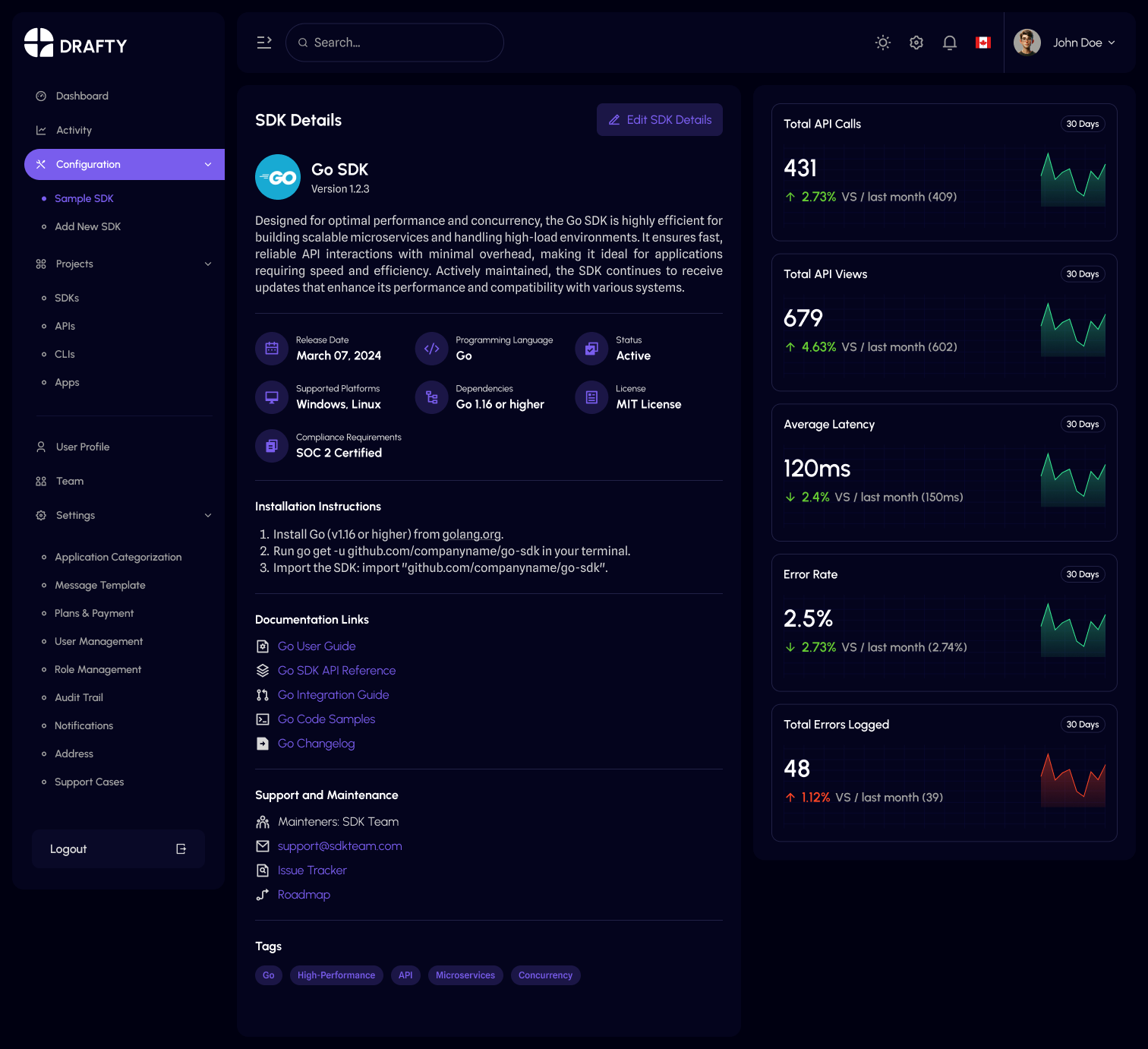Viewport: 1148px width, 1049px height.
Task: Click the License document icon
Action: tap(591, 397)
